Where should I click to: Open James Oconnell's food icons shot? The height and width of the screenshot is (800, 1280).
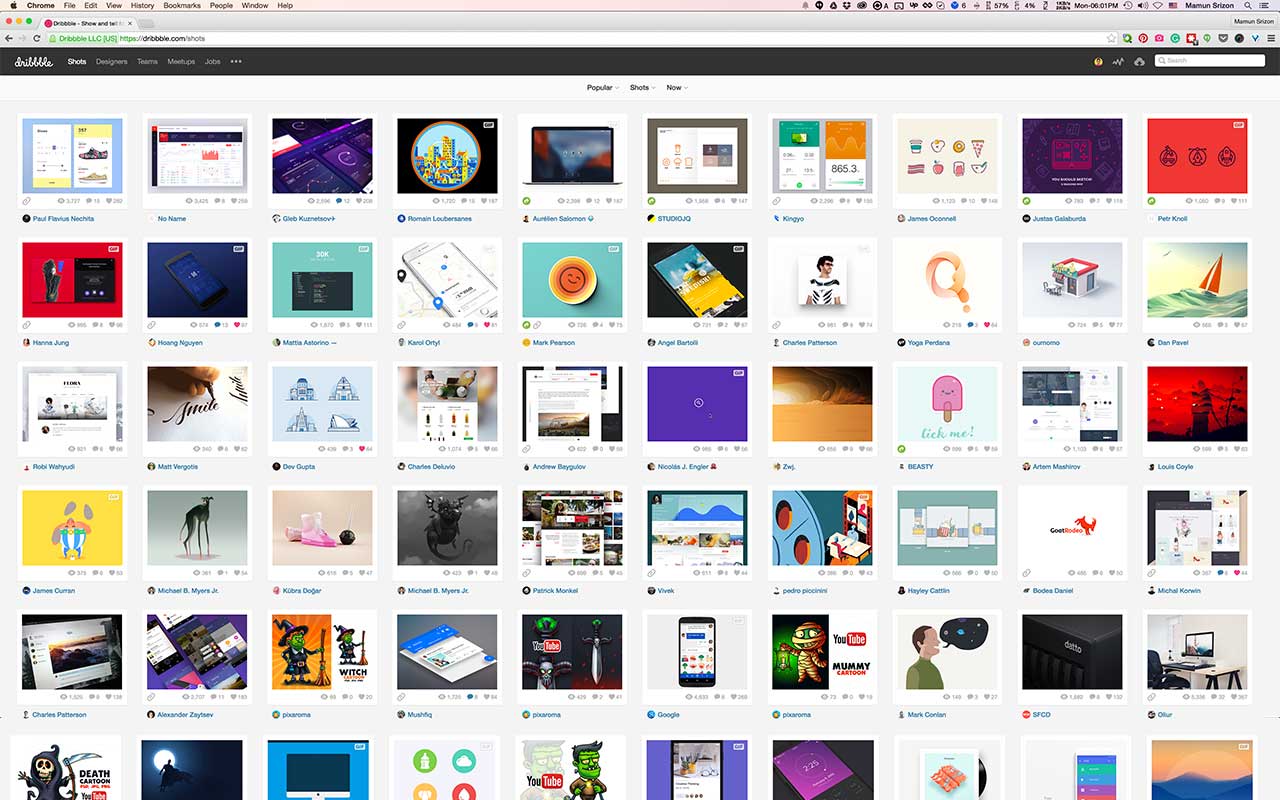pyautogui.click(x=947, y=155)
